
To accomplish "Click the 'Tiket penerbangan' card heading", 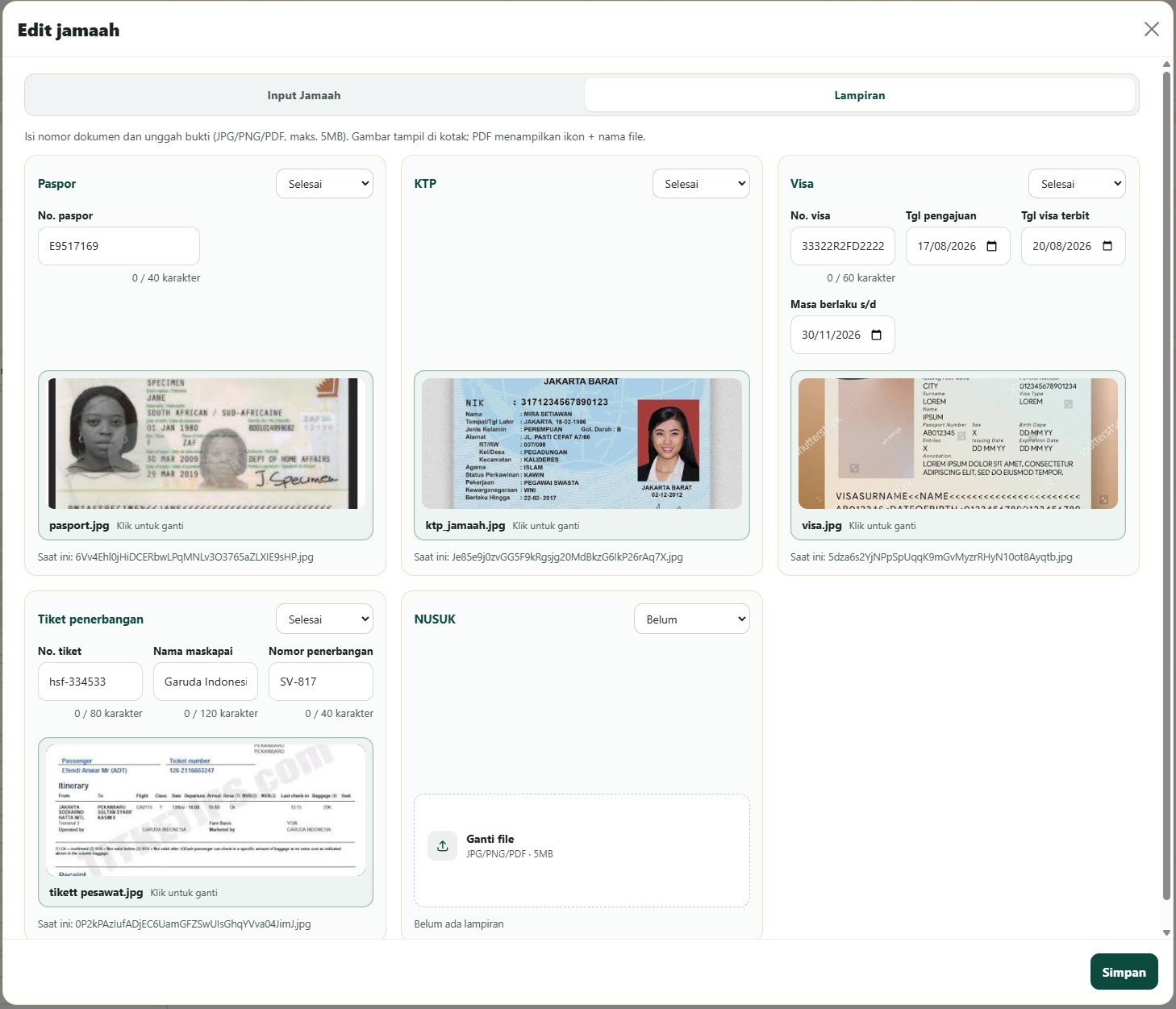I will pos(90,619).
